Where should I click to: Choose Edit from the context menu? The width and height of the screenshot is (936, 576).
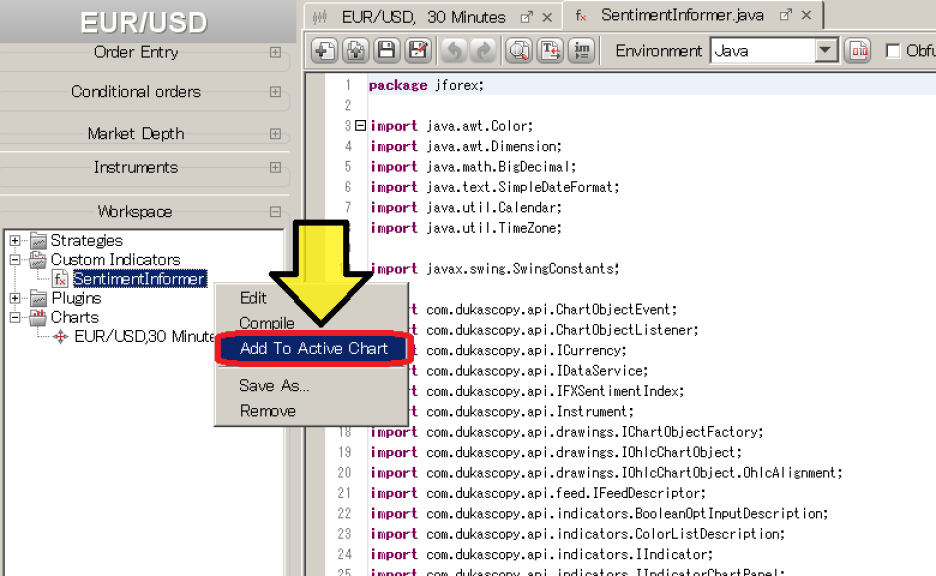253,298
